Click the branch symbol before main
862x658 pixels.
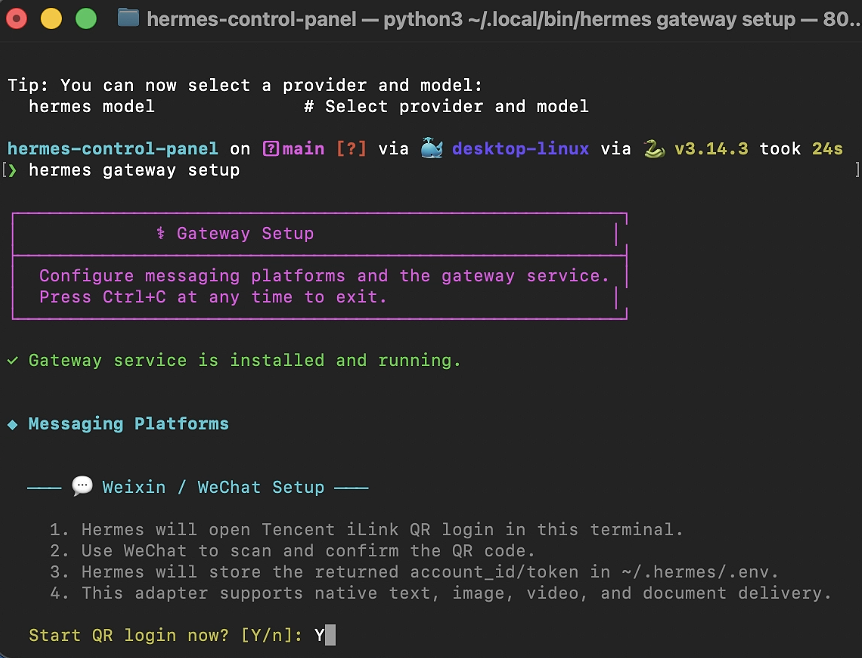[x=271, y=148]
